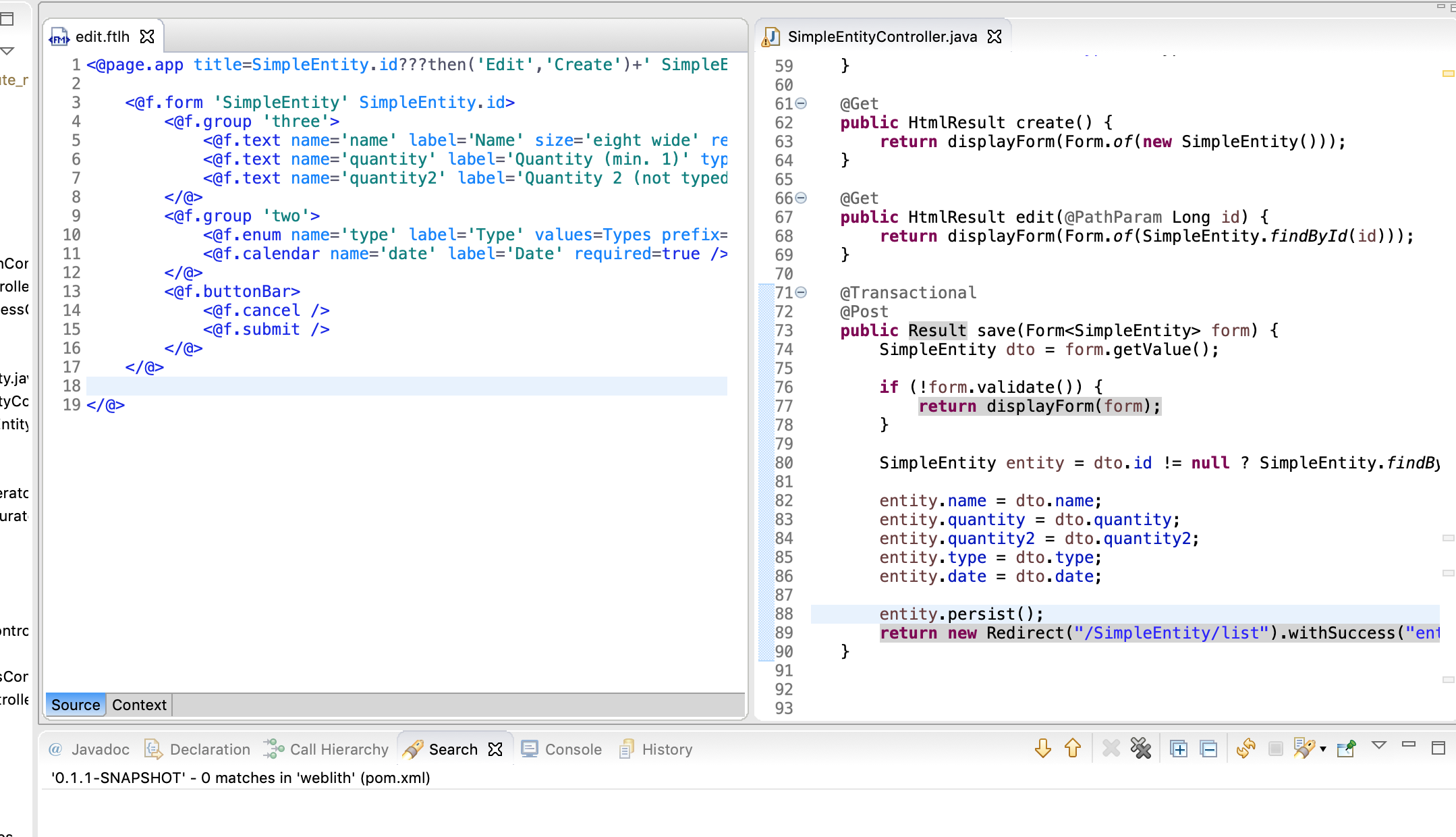Close the edit.ftlh editor tab
1456x837 pixels.
coord(147,36)
